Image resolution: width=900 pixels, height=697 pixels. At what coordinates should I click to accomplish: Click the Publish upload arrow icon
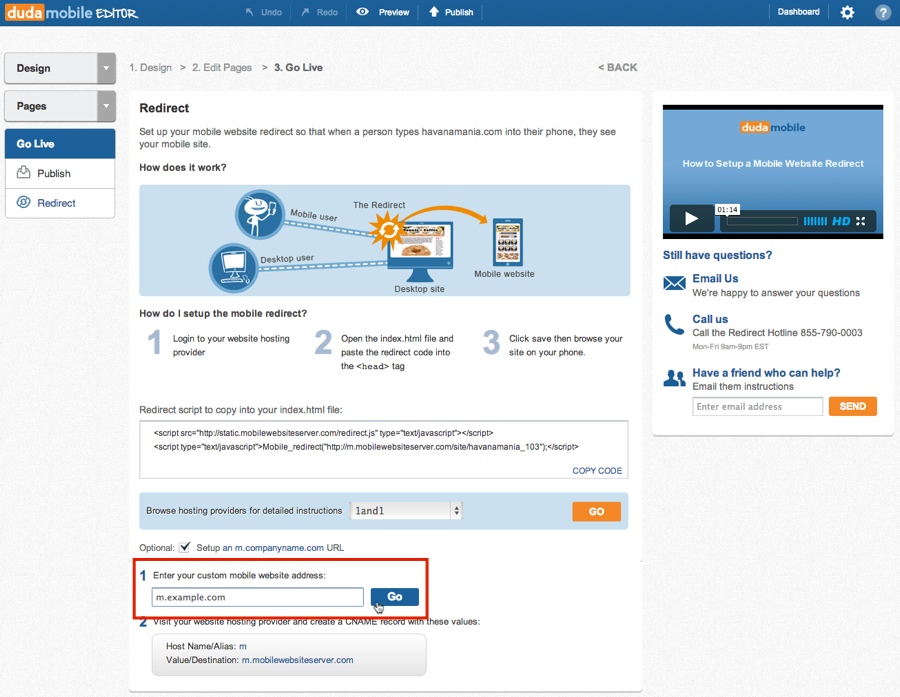(x=434, y=11)
